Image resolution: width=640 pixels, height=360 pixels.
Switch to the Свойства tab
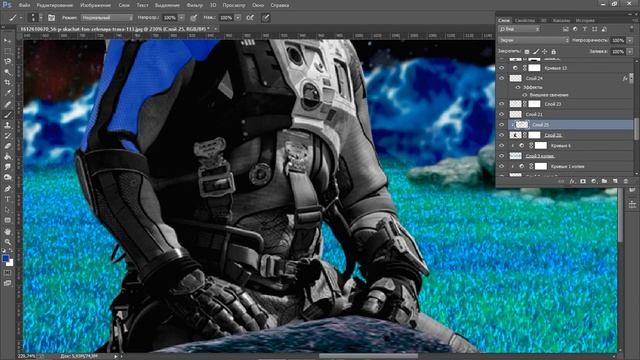(x=524, y=20)
